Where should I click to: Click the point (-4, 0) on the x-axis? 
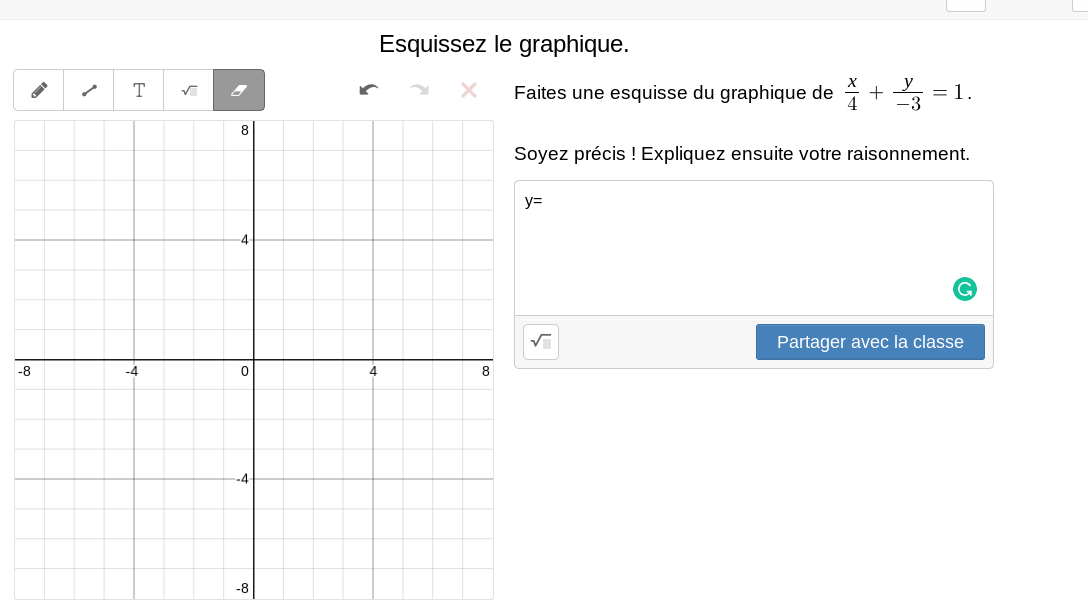(134, 360)
